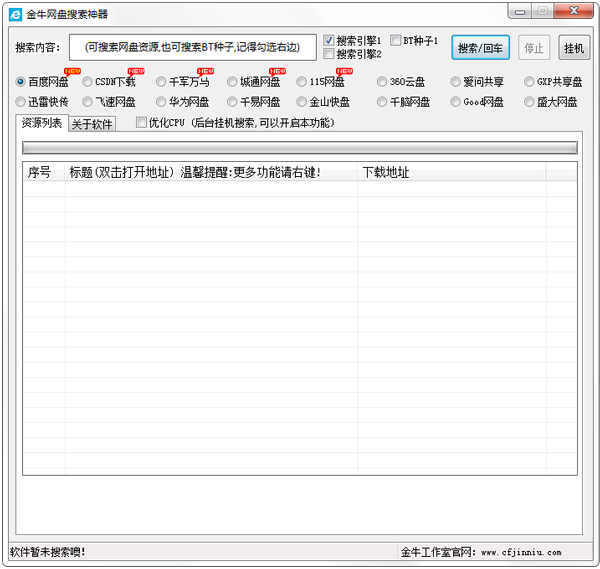The width and height of the screenshot is (600, 569).
Task: Select the CSDN下载 radio option
Action: (x=87, y=82)
